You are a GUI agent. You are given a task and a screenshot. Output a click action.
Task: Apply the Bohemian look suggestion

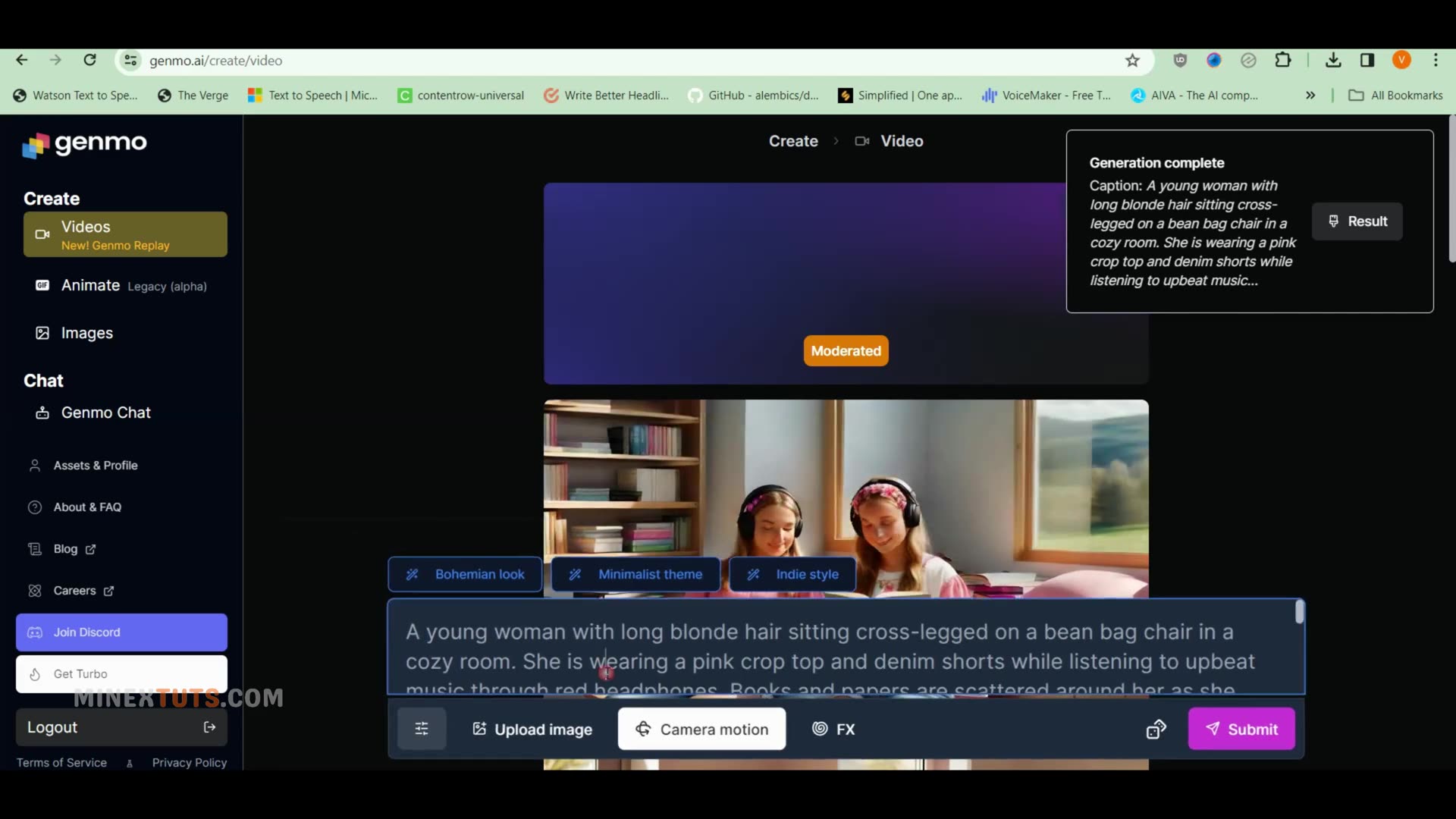pyautogui.click(x=465, y=574)
